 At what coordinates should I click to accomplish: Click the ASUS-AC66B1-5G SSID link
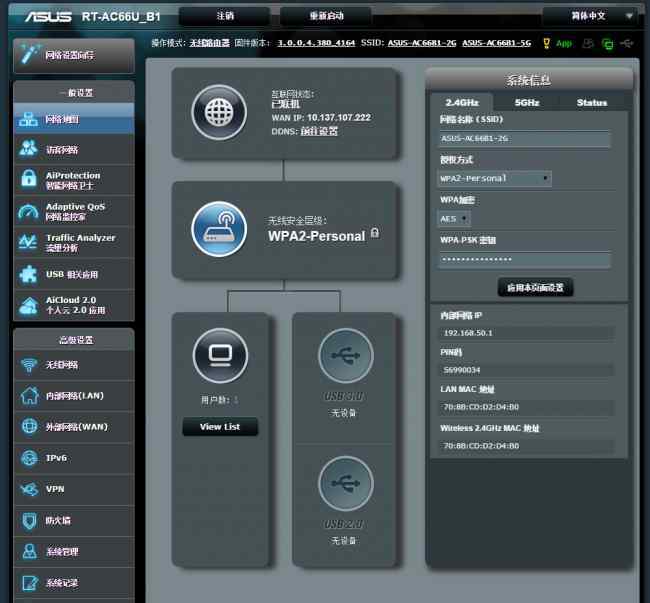coord(497,43)
